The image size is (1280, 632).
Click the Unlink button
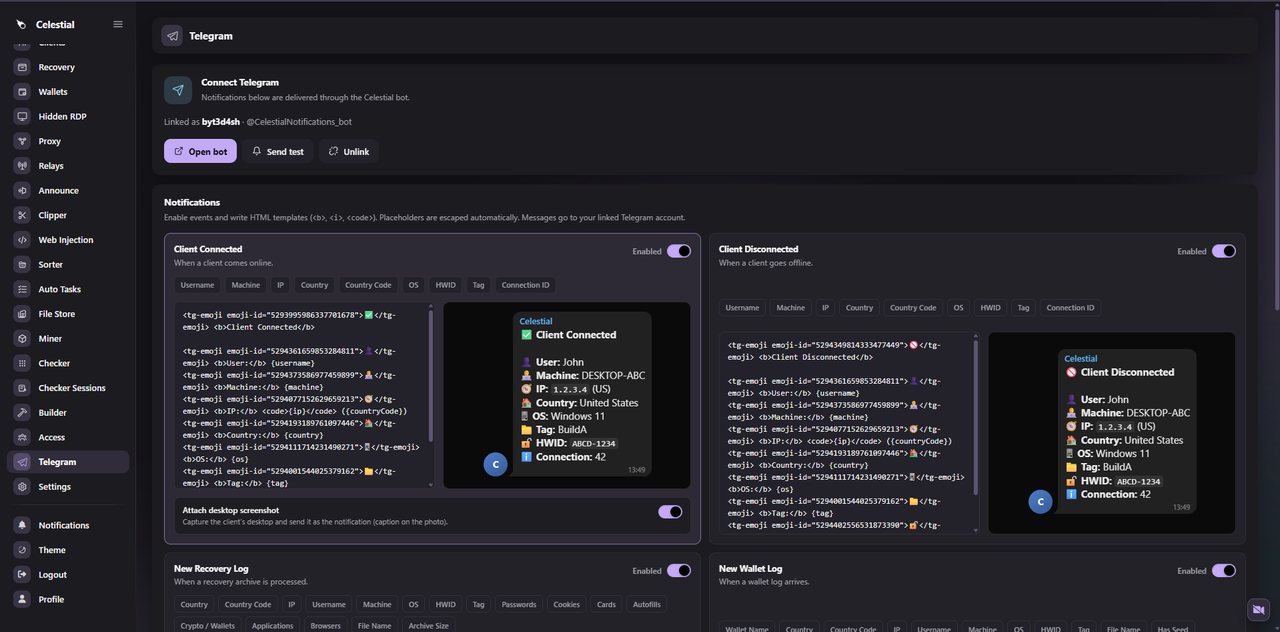[348, 151]
